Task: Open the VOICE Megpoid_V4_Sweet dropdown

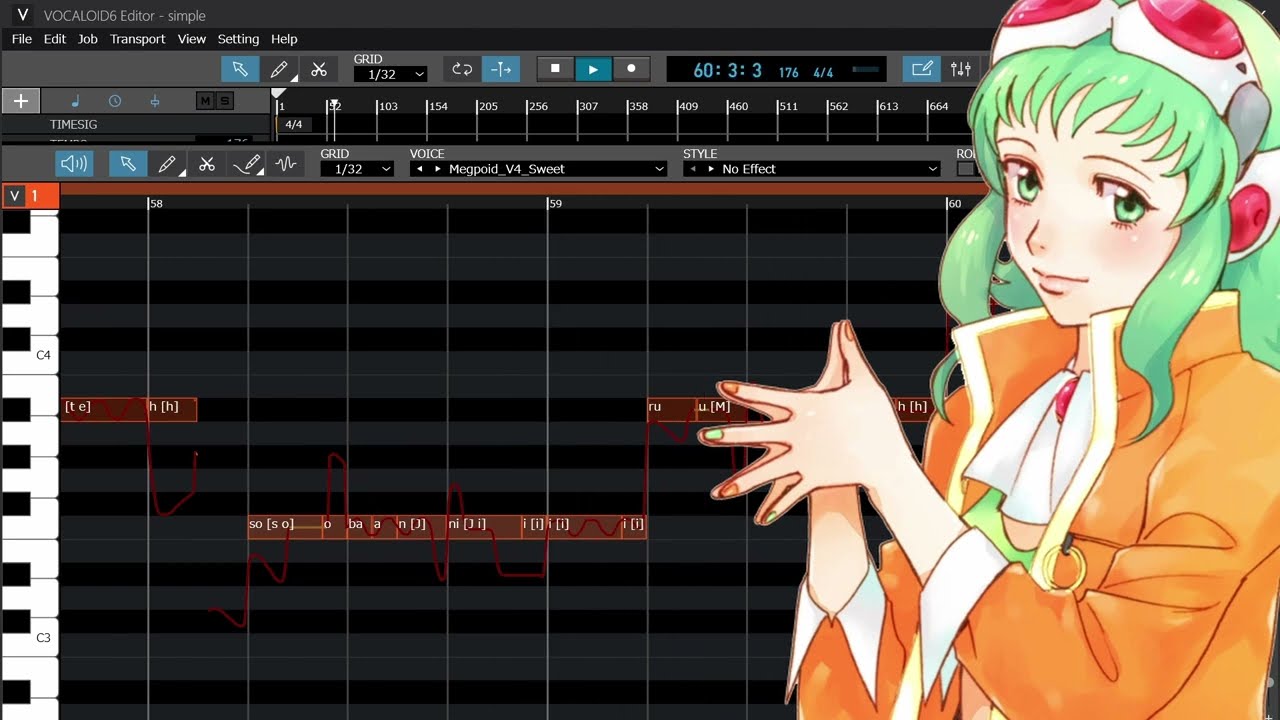Action: click(539, 169)
